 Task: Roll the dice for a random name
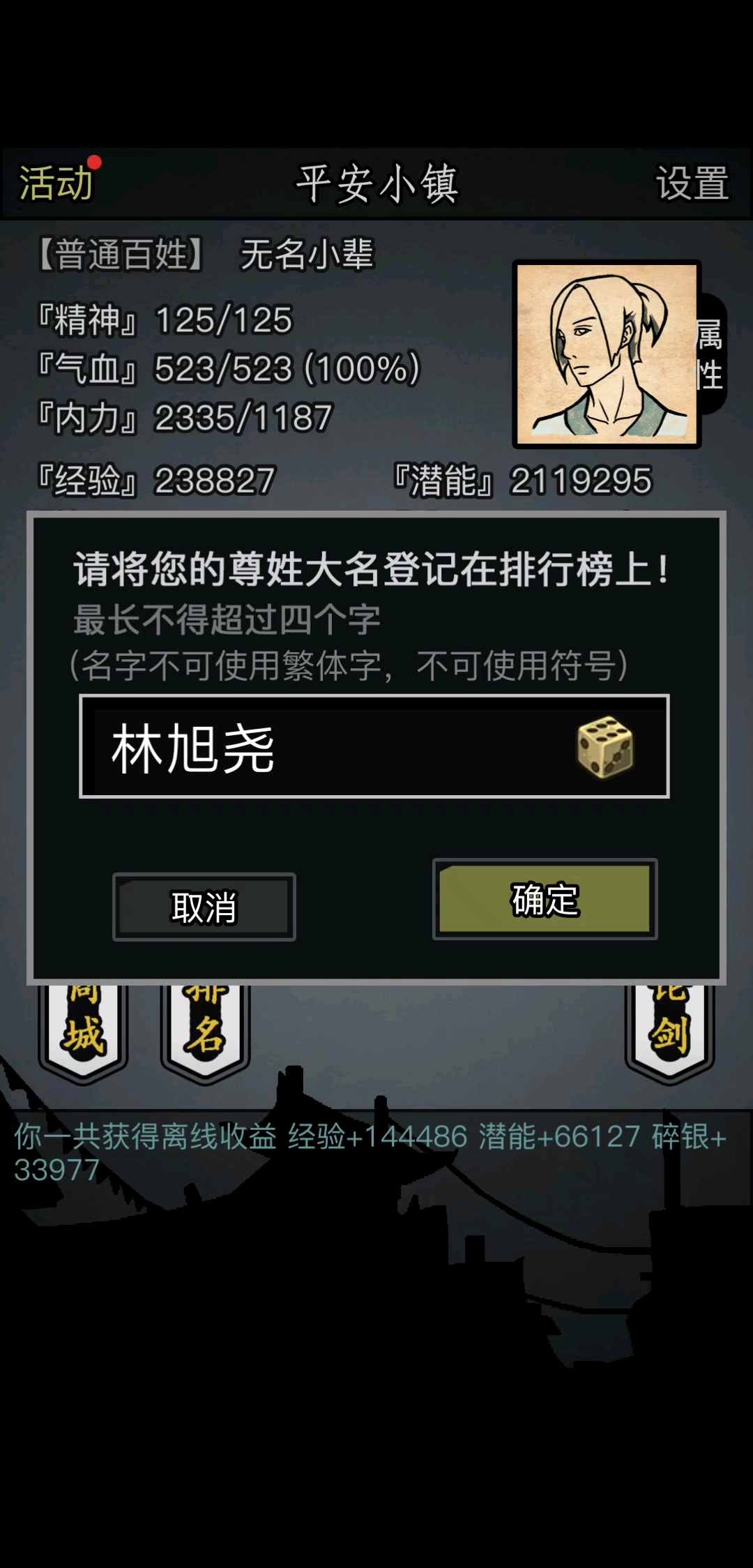(x=605, y=747)
